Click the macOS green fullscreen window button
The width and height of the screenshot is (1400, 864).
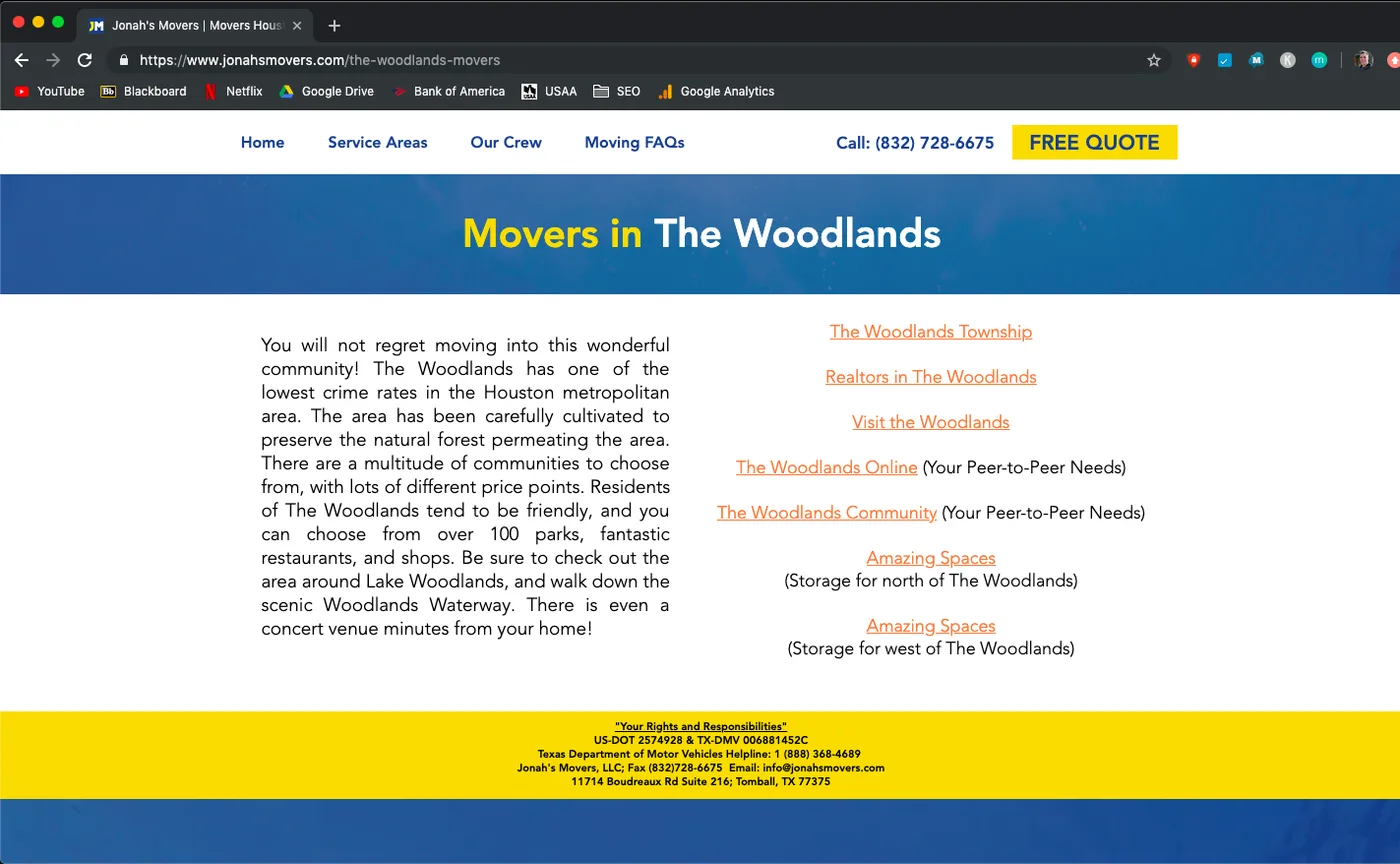pyautogui.click(x=58, y=22)
